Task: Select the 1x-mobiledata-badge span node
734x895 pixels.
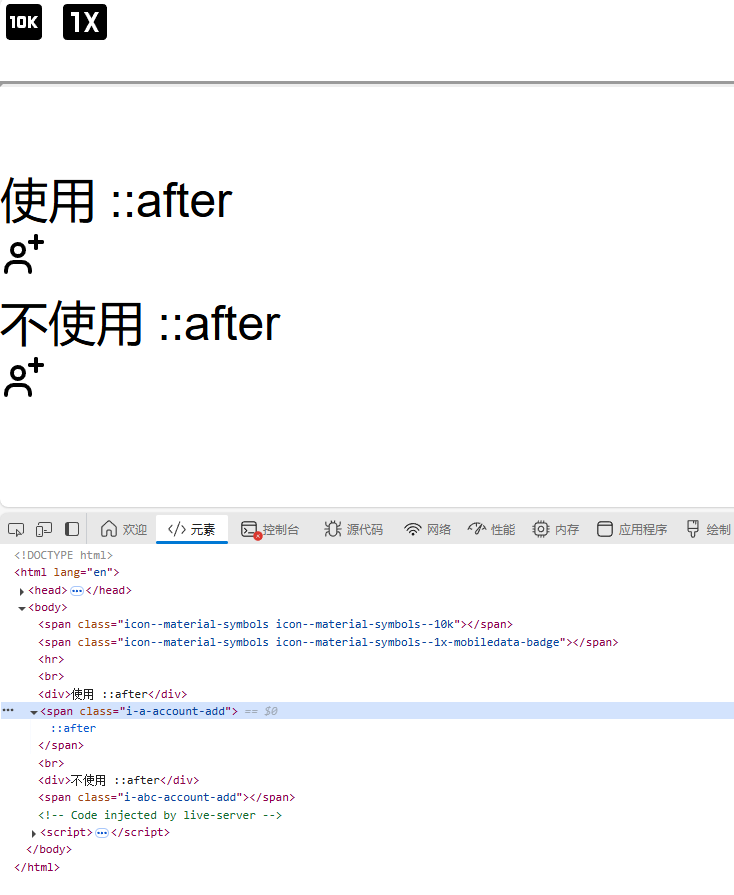Action: coord(328,642)
